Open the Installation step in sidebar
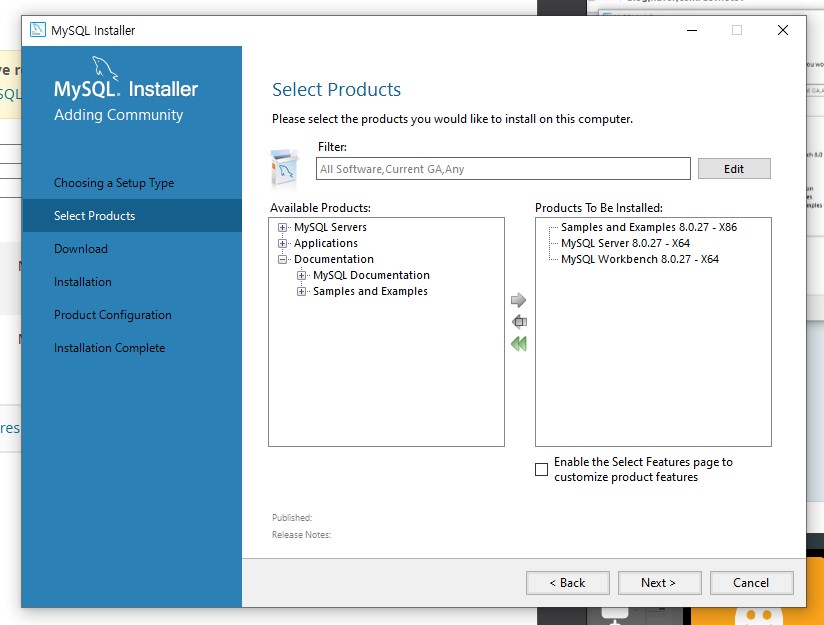The width and height of the screenshot is (824, 625). pos(83,282)
